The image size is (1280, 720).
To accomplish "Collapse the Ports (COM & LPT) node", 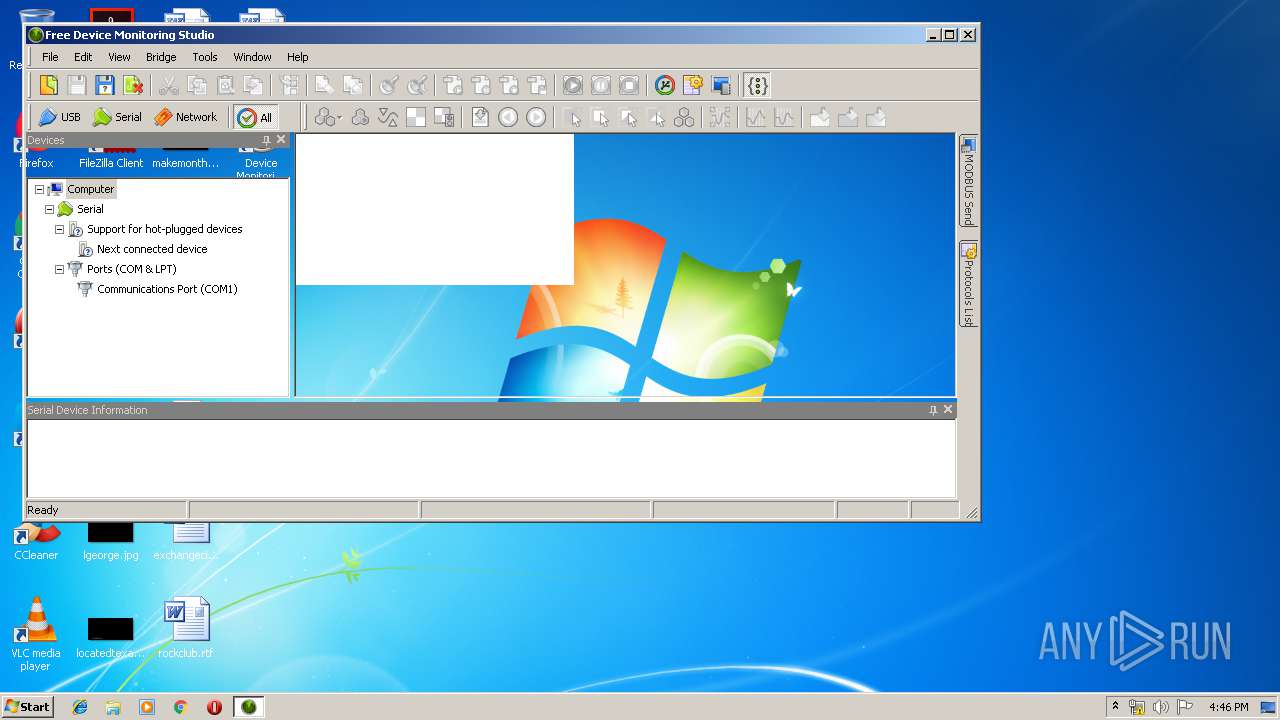I will pyautogui.click(x=59, y=269).
